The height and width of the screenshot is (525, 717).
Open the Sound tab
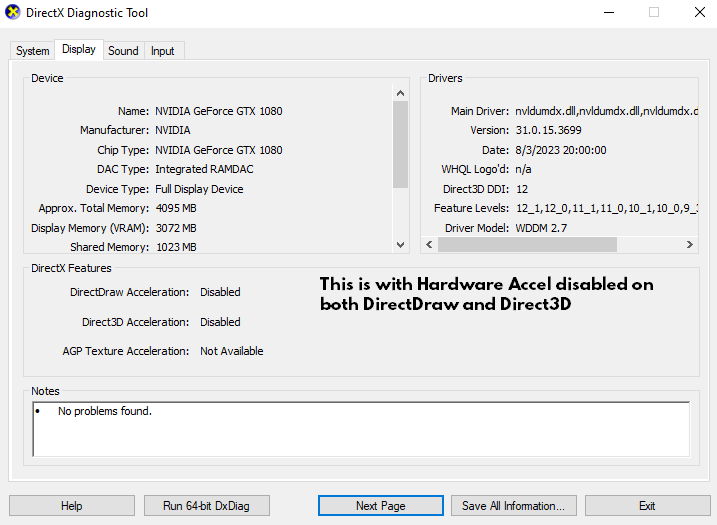[123, 51]
